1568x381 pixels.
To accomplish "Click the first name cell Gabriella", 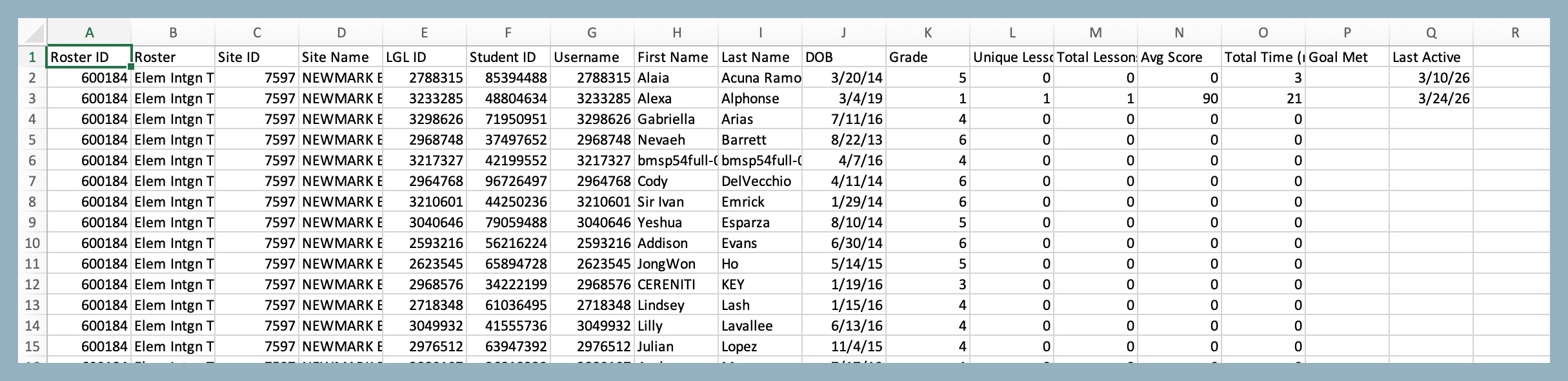I will point(676,119).
